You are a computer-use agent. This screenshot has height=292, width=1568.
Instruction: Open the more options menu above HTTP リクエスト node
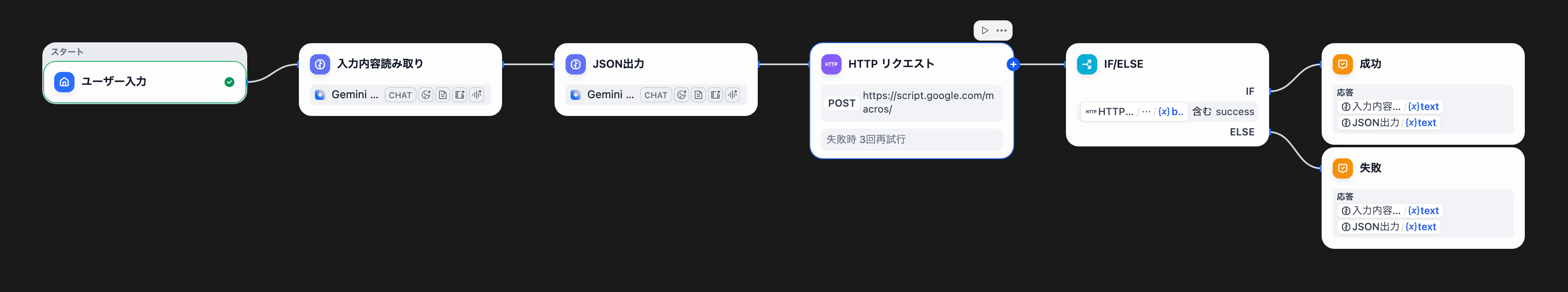(x=1001, y=30)
